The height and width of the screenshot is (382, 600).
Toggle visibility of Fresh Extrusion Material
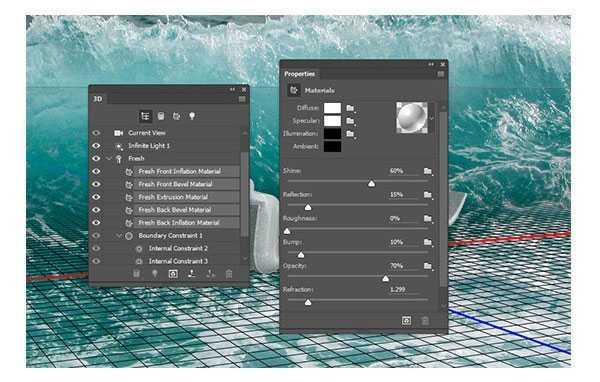click(x=96, y=197)
